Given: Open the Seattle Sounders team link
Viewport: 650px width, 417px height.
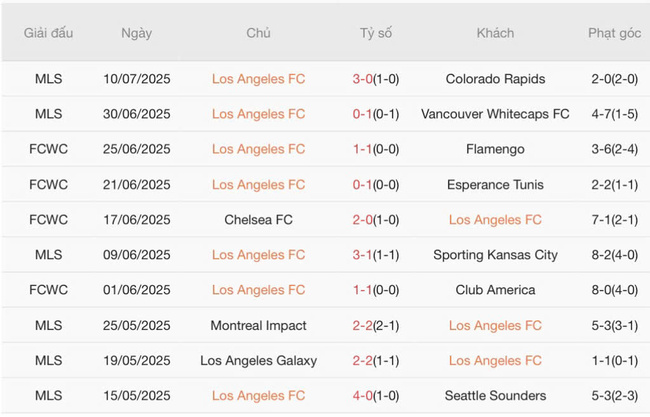Looking at the screenshot, I should point(495,395).
